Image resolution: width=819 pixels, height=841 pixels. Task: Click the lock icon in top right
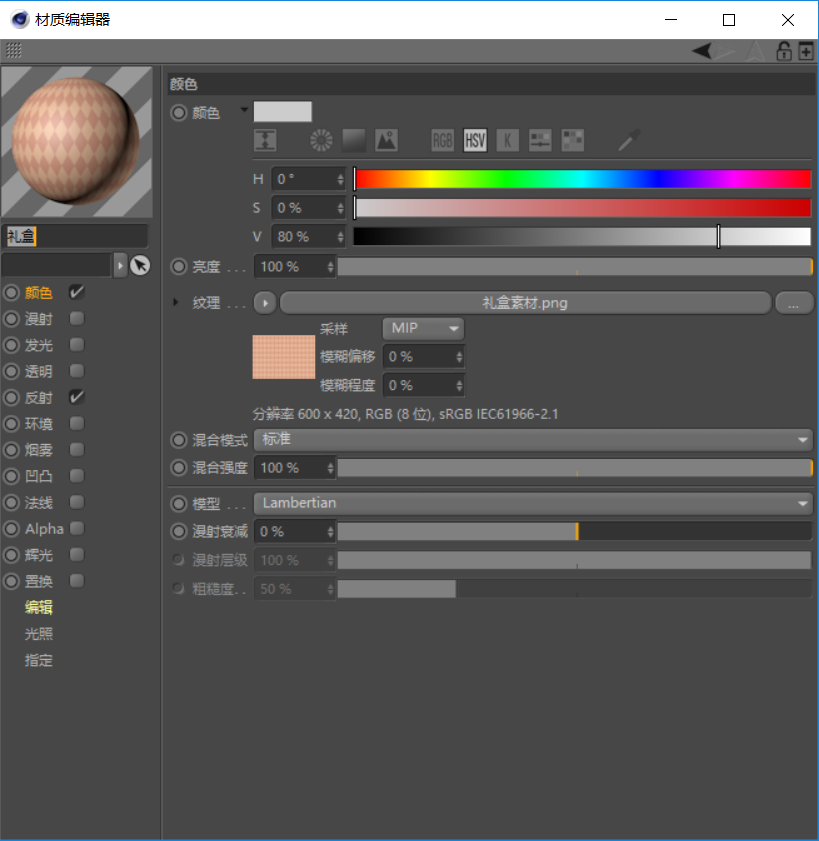pos(784,50)
